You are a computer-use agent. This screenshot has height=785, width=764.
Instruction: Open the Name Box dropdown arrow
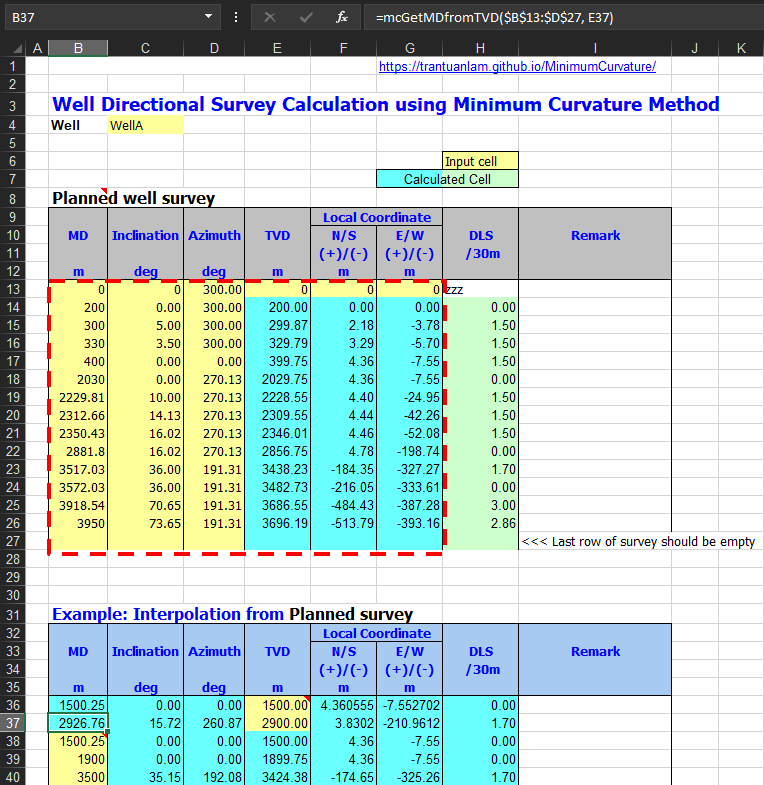point(208,17)
